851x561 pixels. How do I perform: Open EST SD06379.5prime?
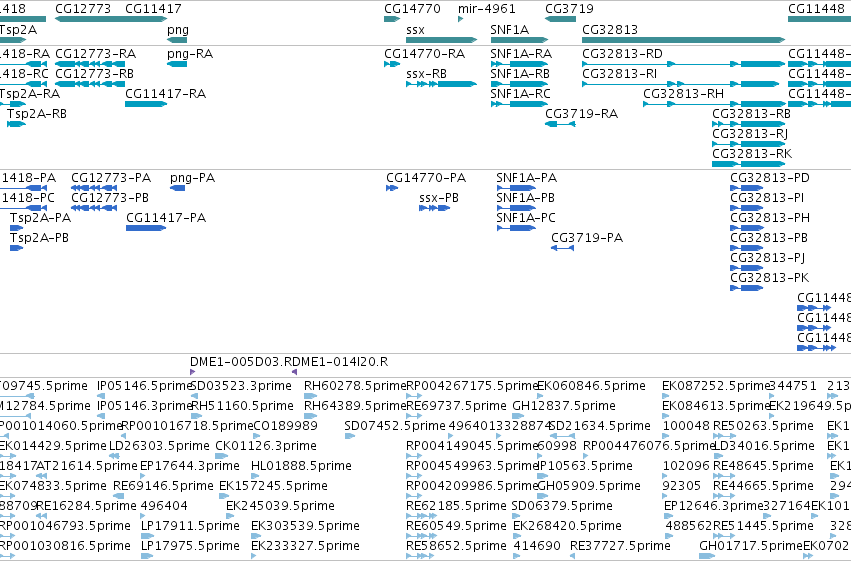coord(562,507)
